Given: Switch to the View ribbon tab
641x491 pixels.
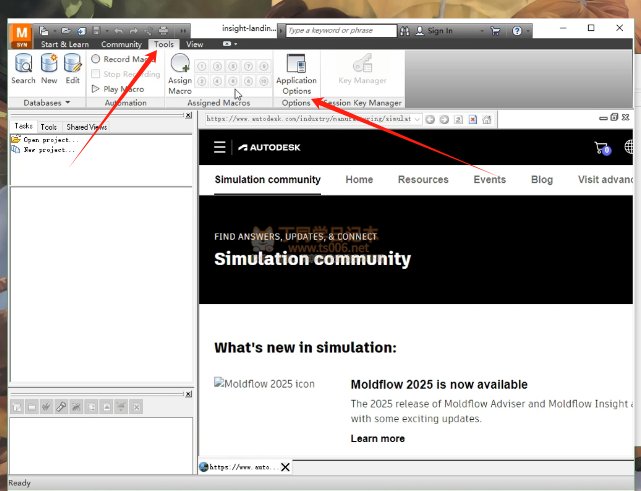Looking at the screenshot, I should point(194,44).
